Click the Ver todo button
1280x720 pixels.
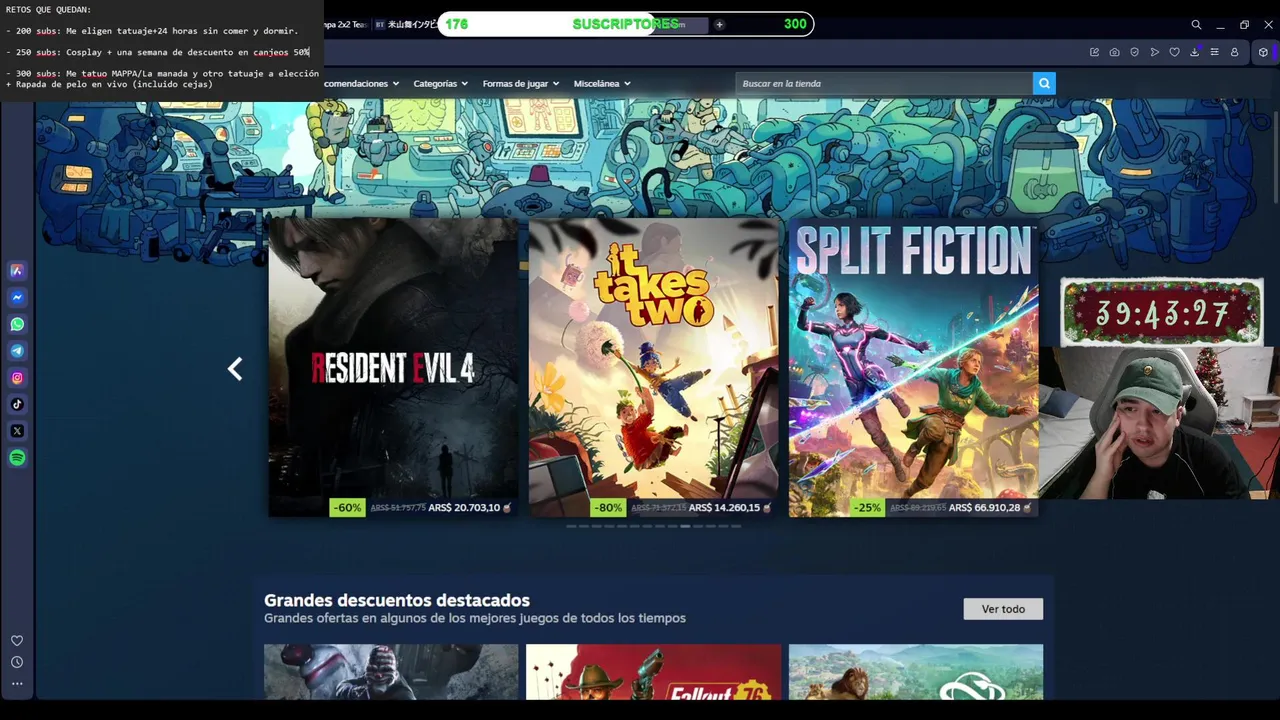1003,609
